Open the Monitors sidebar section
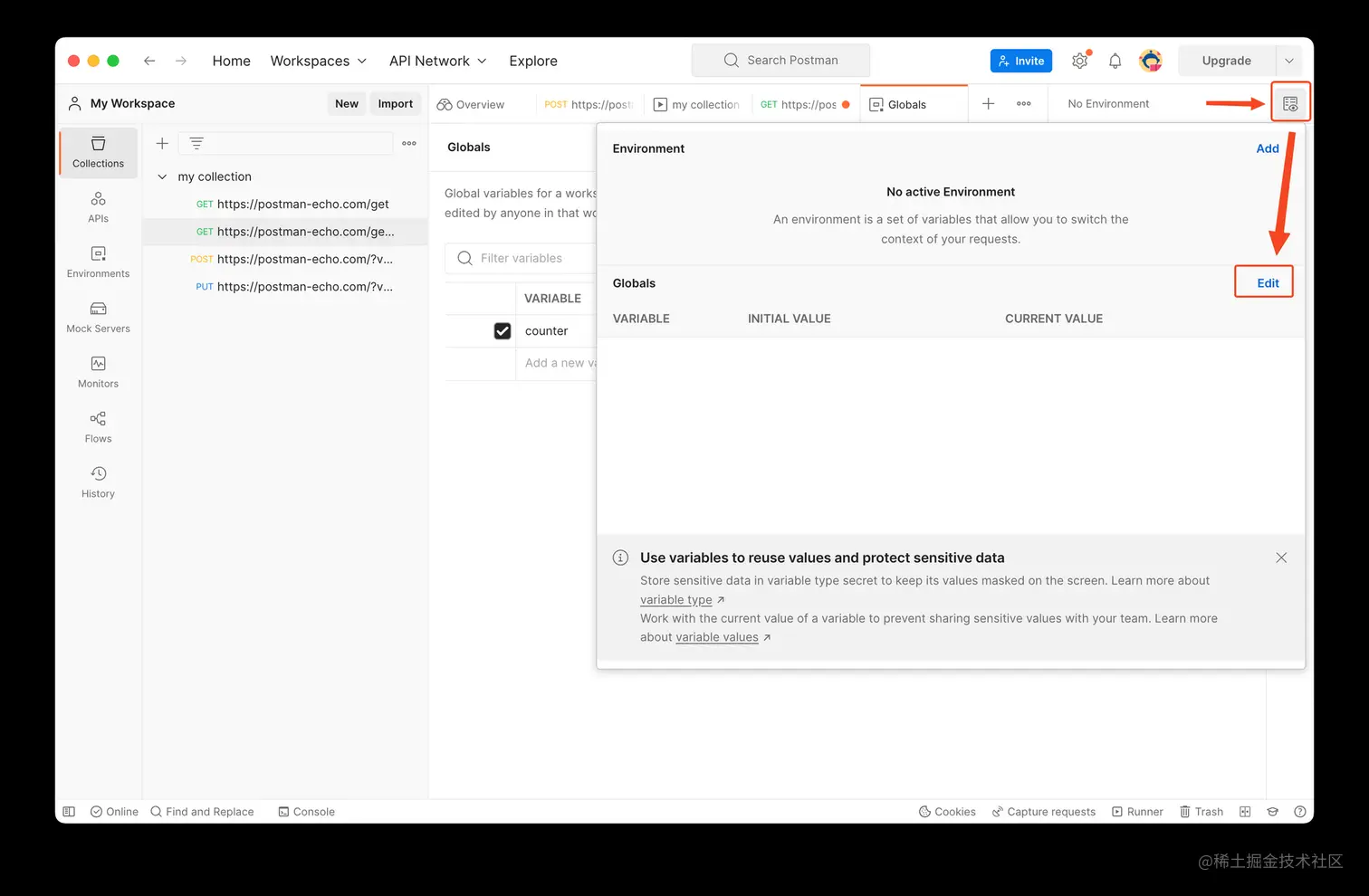The width and height of the screenshot is (1369, 896). click(98, 372)
